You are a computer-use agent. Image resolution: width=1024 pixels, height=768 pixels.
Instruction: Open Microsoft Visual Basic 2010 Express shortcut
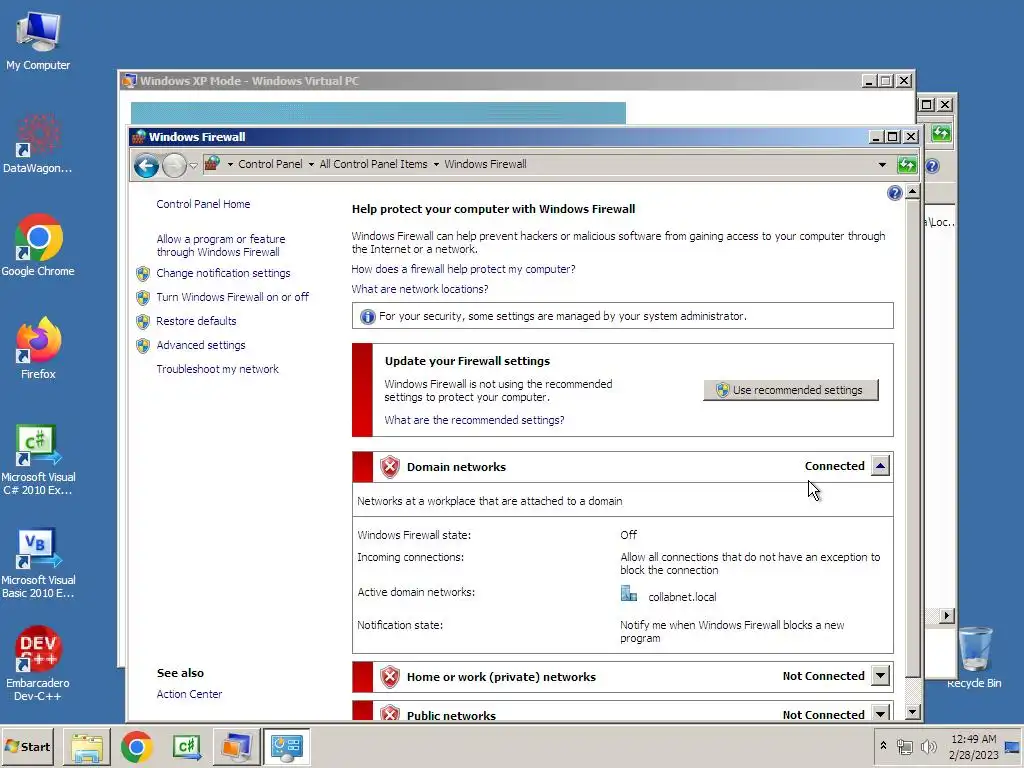pos(38,563)
